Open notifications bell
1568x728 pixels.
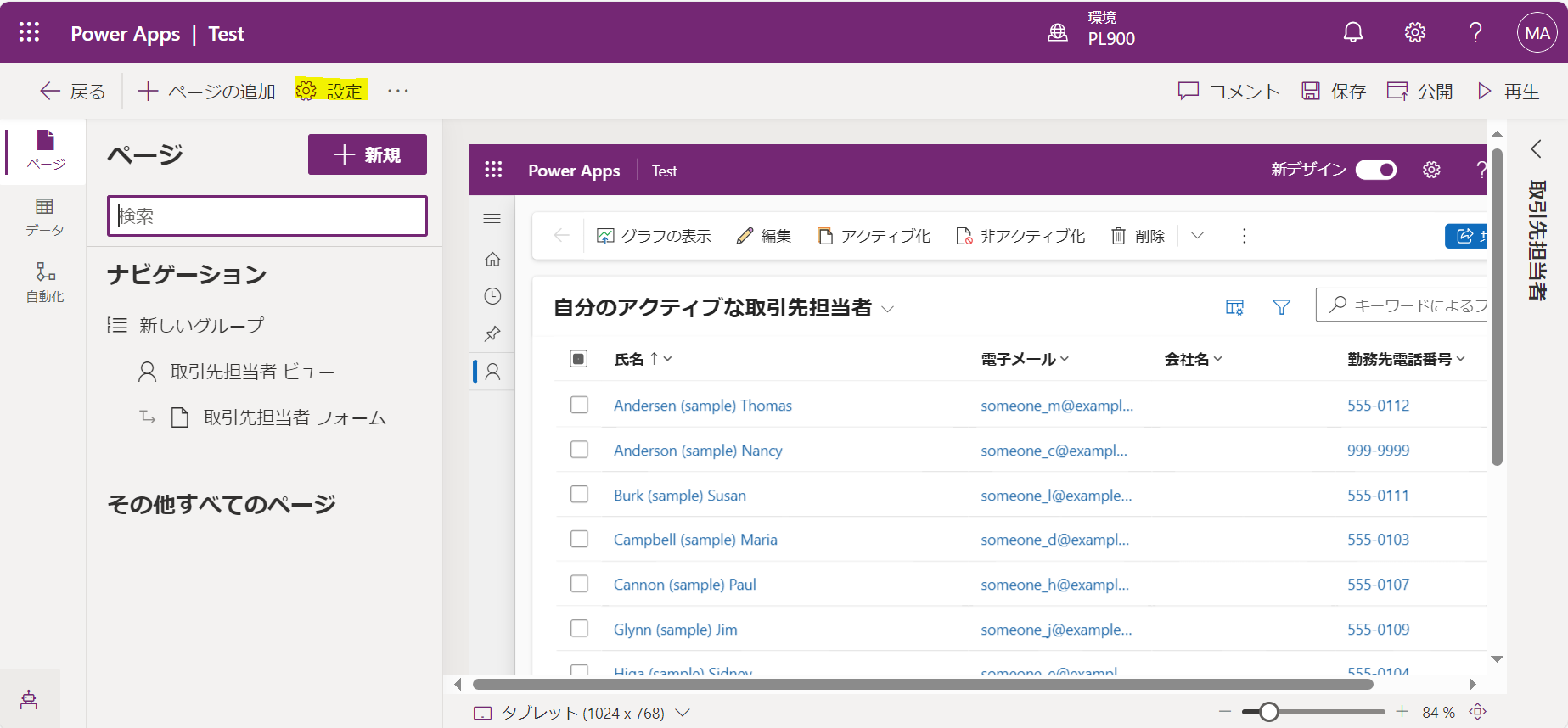[x=1353, y=32]
